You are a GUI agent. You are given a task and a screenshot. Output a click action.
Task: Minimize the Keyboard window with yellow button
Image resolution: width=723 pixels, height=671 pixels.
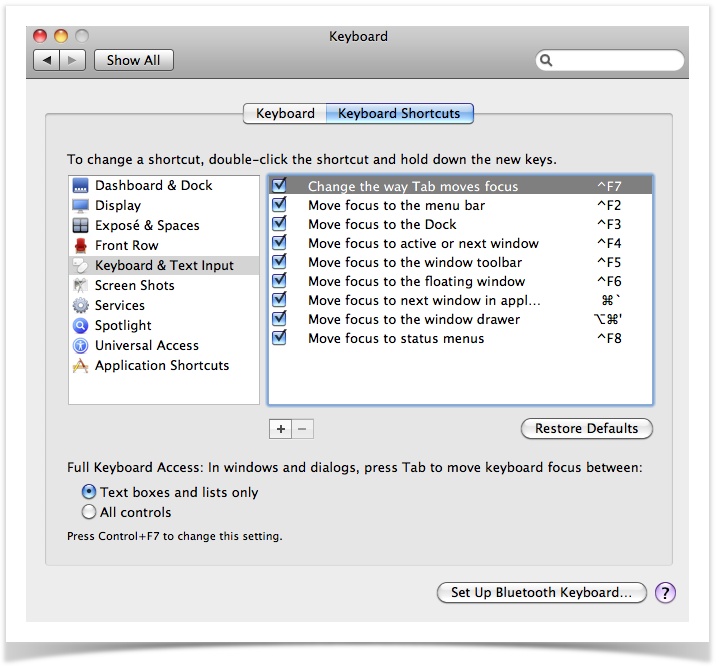pyautogui.click(x=61, y=36)
